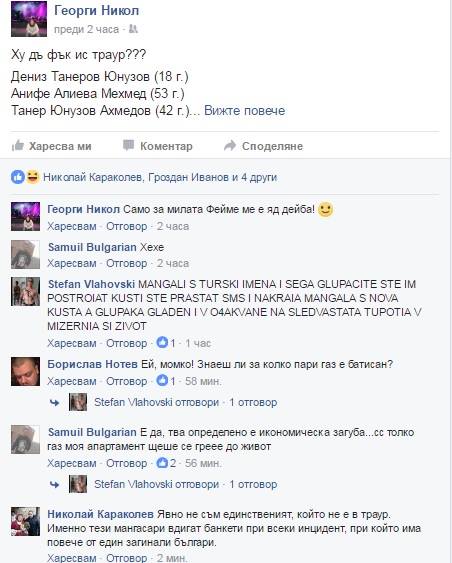
Task: Click Отговор under Stefan Vlahovski's comment
Action: [x=126, y=343]
